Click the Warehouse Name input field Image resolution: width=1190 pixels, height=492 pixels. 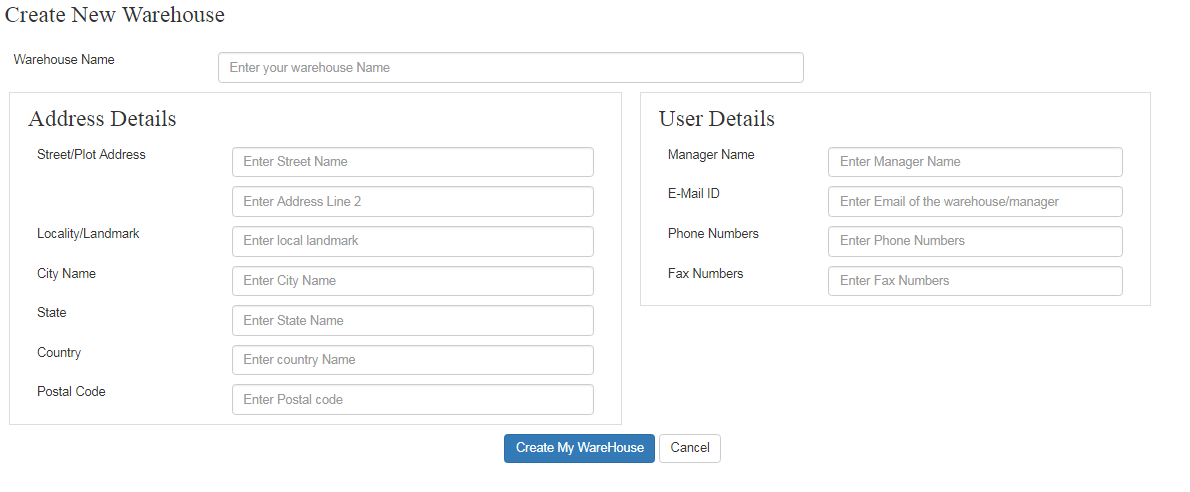pos(510,68)
